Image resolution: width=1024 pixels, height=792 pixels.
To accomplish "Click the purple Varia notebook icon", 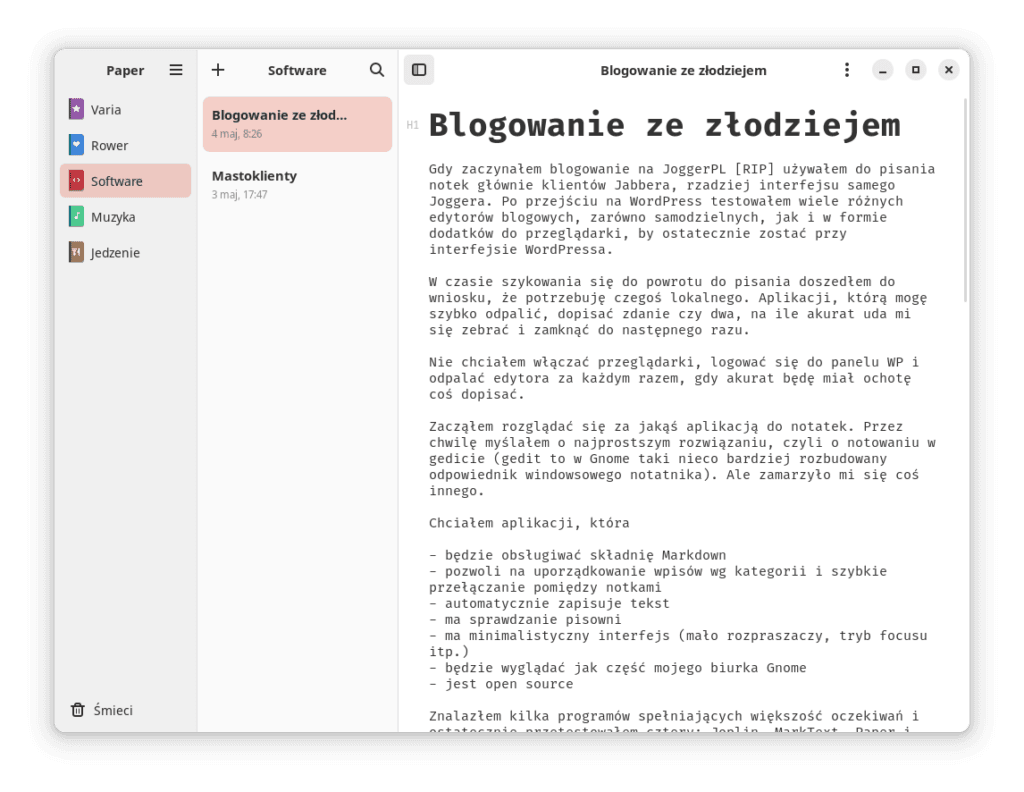I will [76, 109].
